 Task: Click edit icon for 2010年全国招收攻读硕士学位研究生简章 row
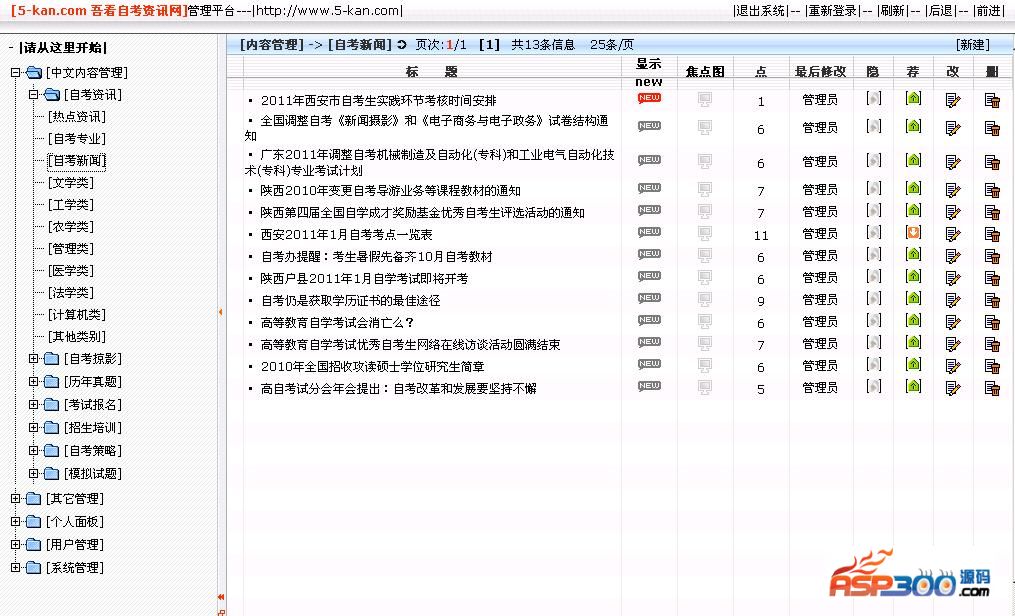pos(953,366)
